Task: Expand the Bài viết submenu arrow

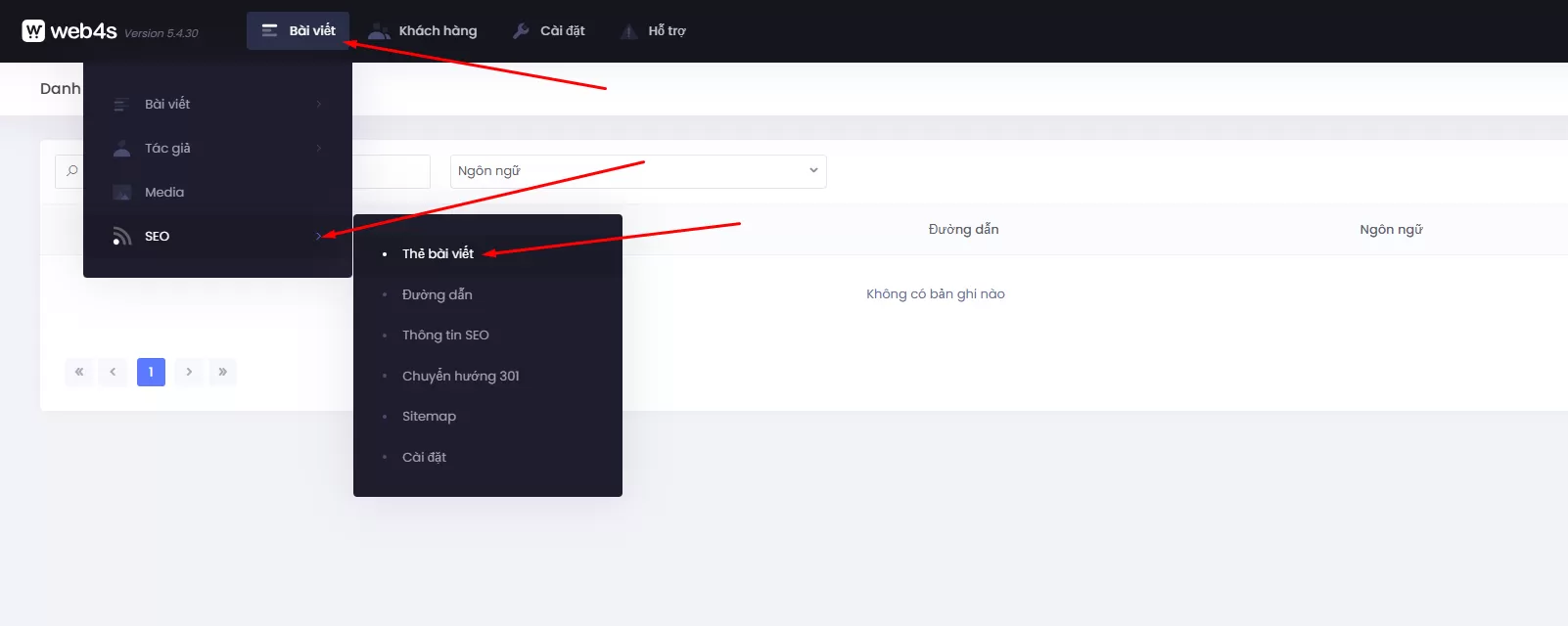Action: coord(319,105)
